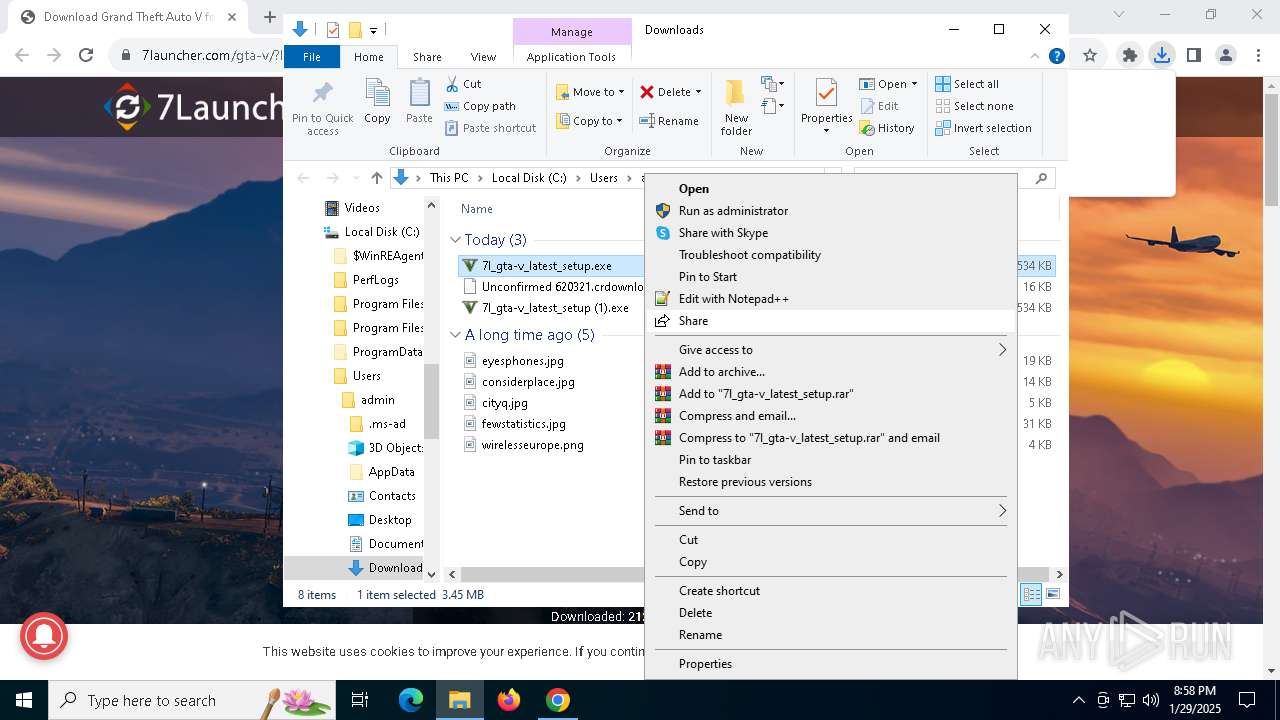Viewport: 1280px width, 720px height.
Task: Click the Pin to Quick access icon
Action: point(322,95)
